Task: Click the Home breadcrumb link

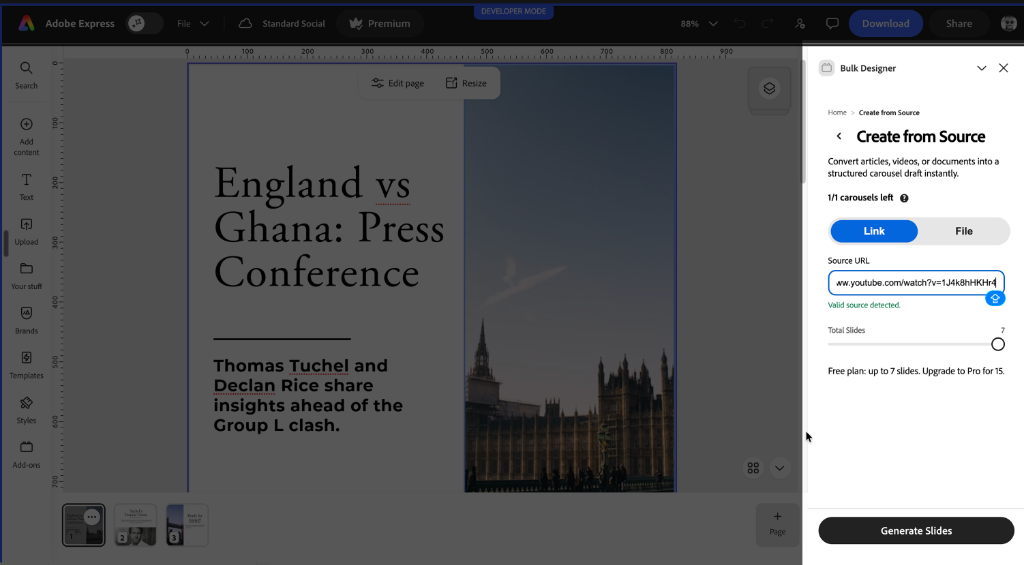Action: pyautogui.click(x=837, y=112)
